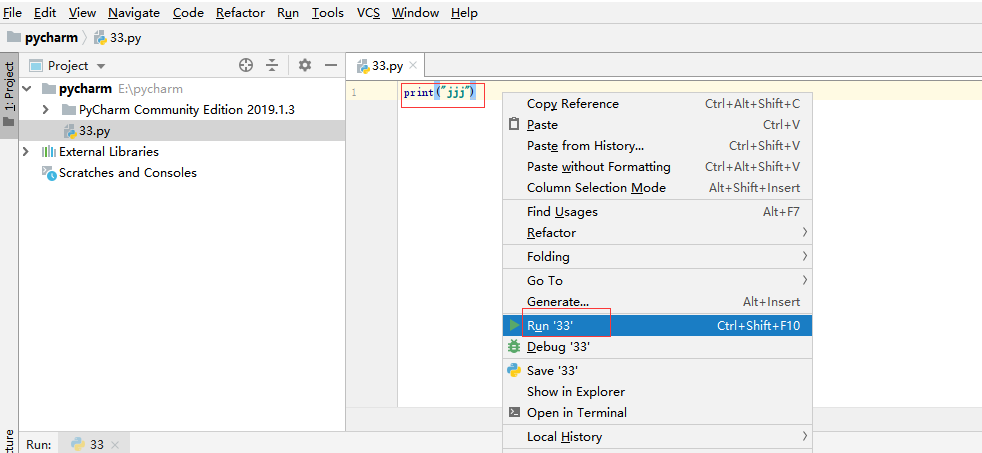The image size is (982, 453).
Task: Click the locate/scroll from source target icon
Action: [246, 65]
